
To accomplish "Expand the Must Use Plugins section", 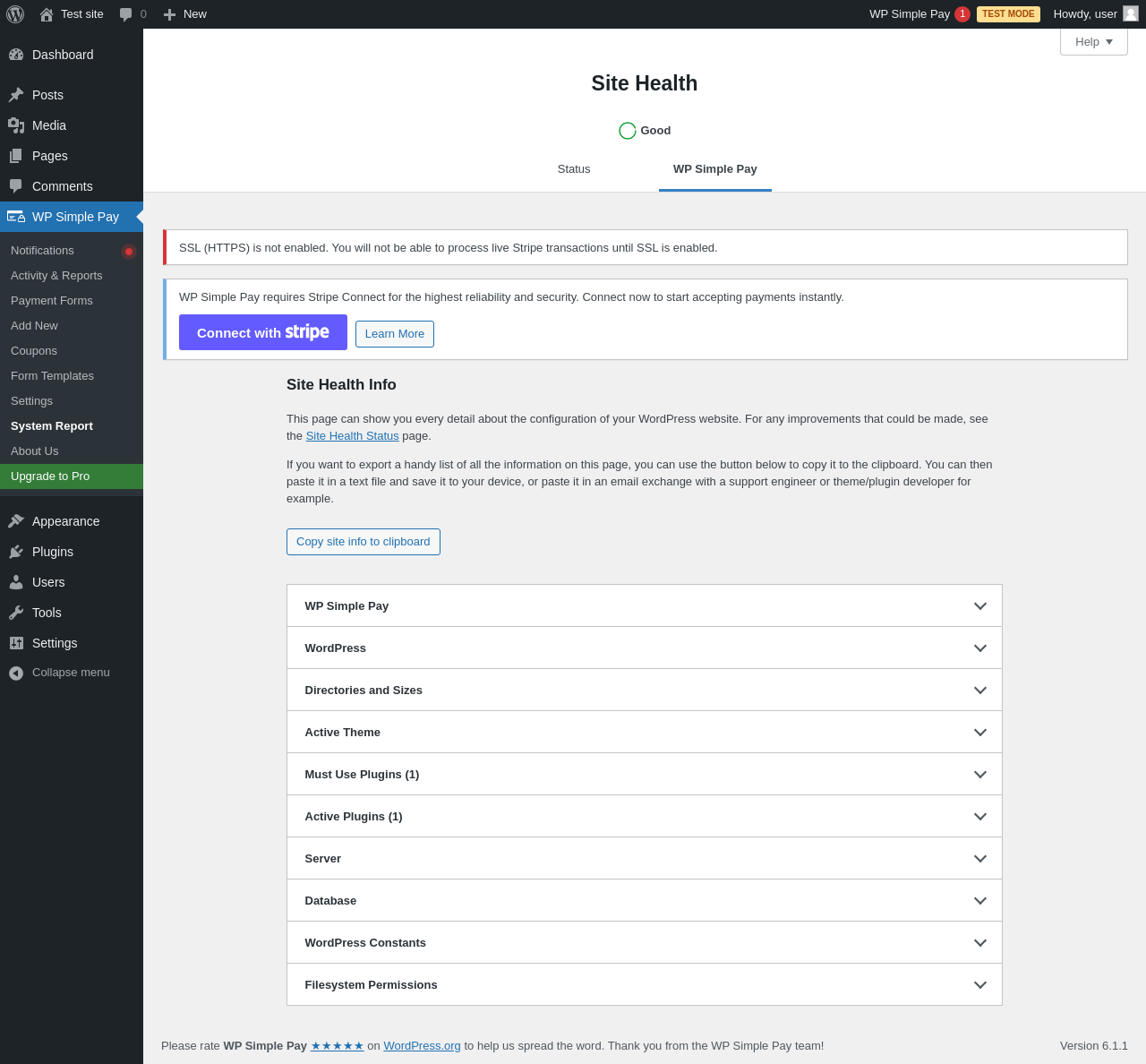I will pos(645,775).
